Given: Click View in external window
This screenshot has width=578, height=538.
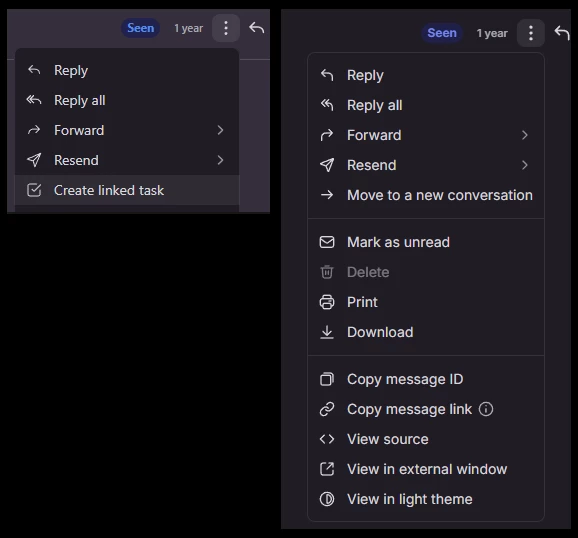Looking at the screenshot, I should pos(426,469).
